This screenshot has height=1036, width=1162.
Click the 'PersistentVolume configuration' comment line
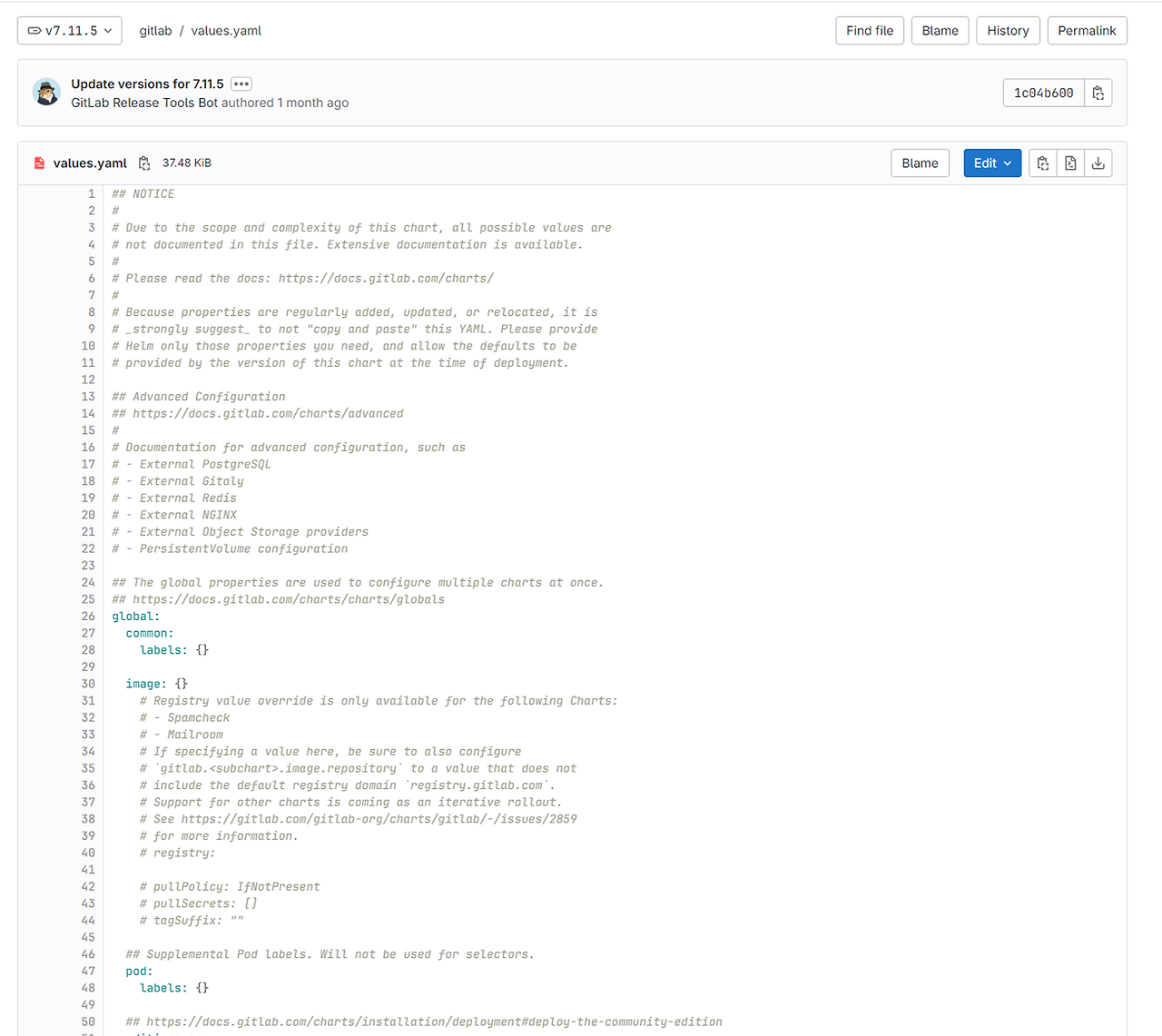click(230, 548)
